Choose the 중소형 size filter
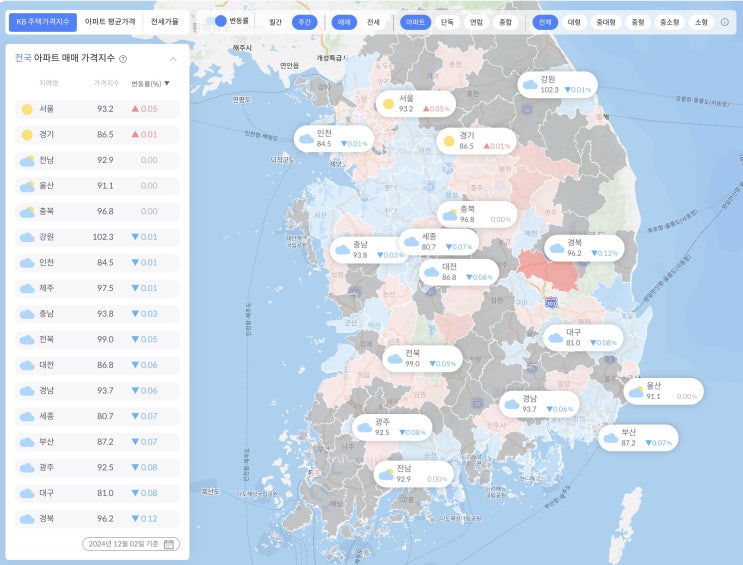 [x=670, y=22]
